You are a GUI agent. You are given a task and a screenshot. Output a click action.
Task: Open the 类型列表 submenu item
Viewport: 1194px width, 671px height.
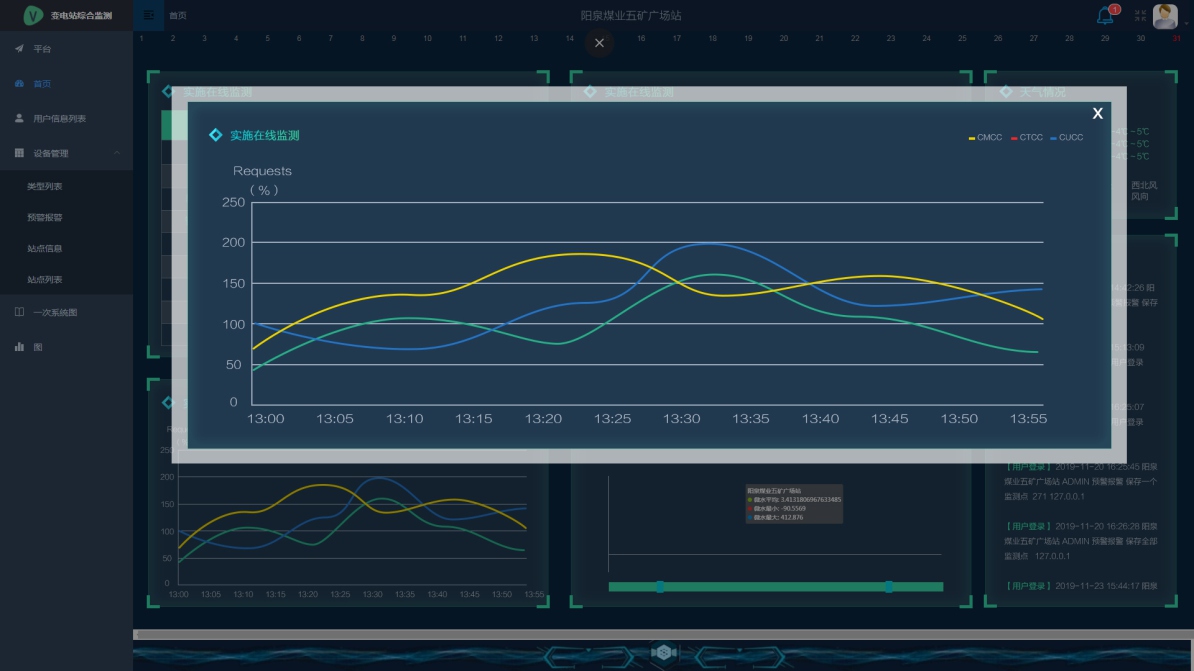(45, 186)
